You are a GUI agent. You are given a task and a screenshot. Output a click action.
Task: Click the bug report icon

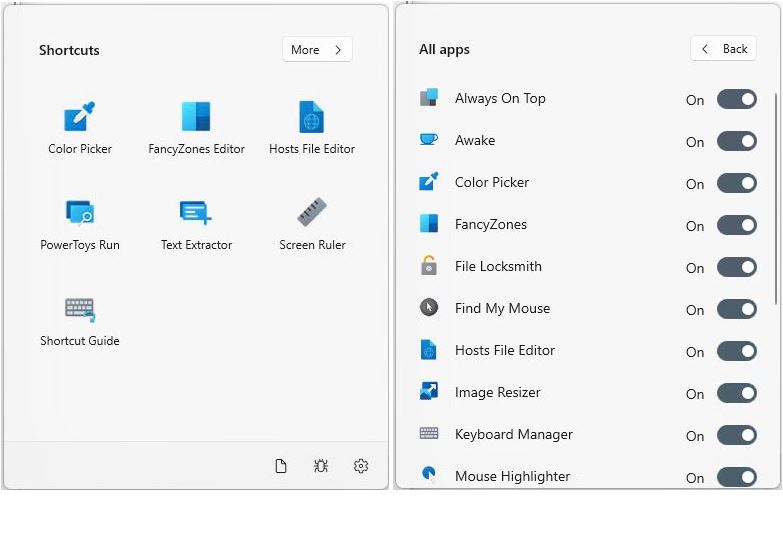pos(321,466)
